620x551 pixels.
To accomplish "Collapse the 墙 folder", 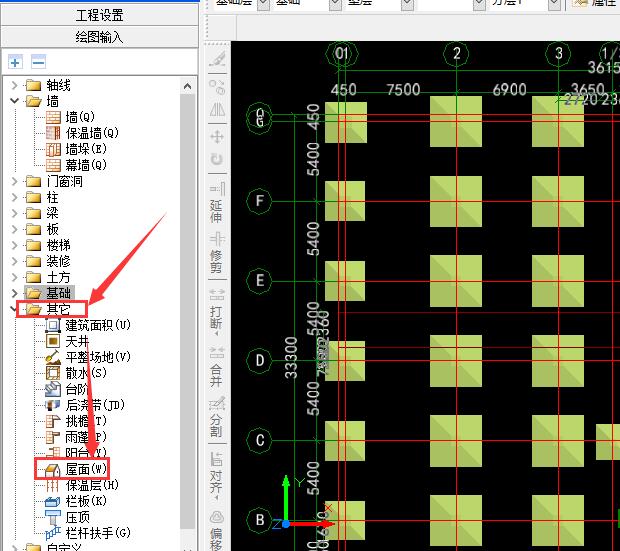I will tap(14, 101).
